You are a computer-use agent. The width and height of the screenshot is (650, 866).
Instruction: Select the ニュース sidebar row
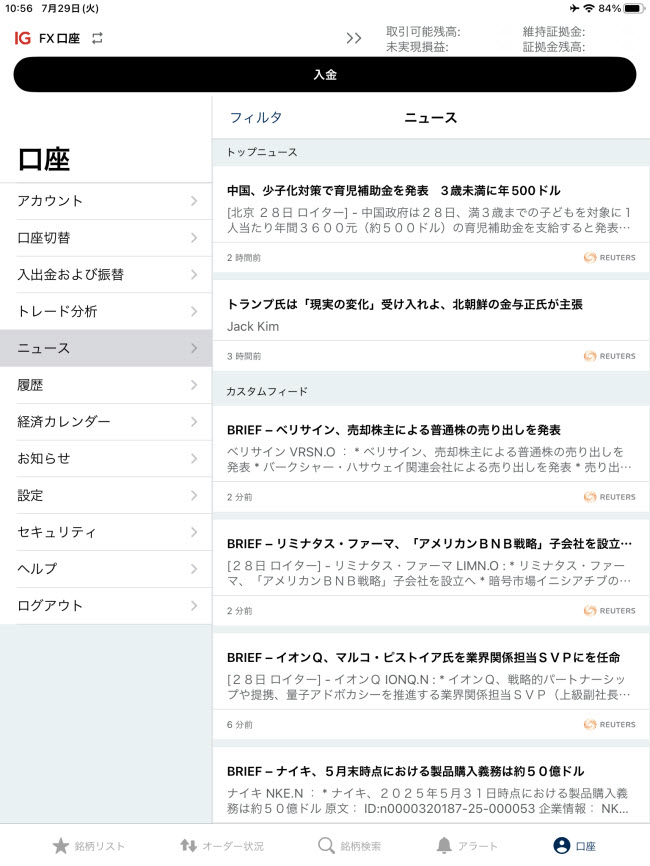pyautogui.click(x=106, y=348)
